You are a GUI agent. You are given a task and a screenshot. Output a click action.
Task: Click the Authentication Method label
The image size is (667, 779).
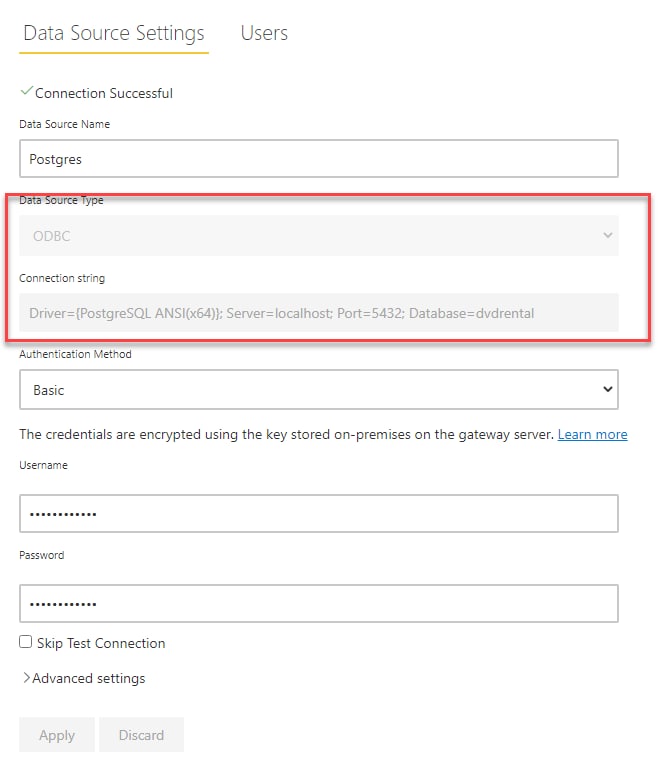(75, 354)
